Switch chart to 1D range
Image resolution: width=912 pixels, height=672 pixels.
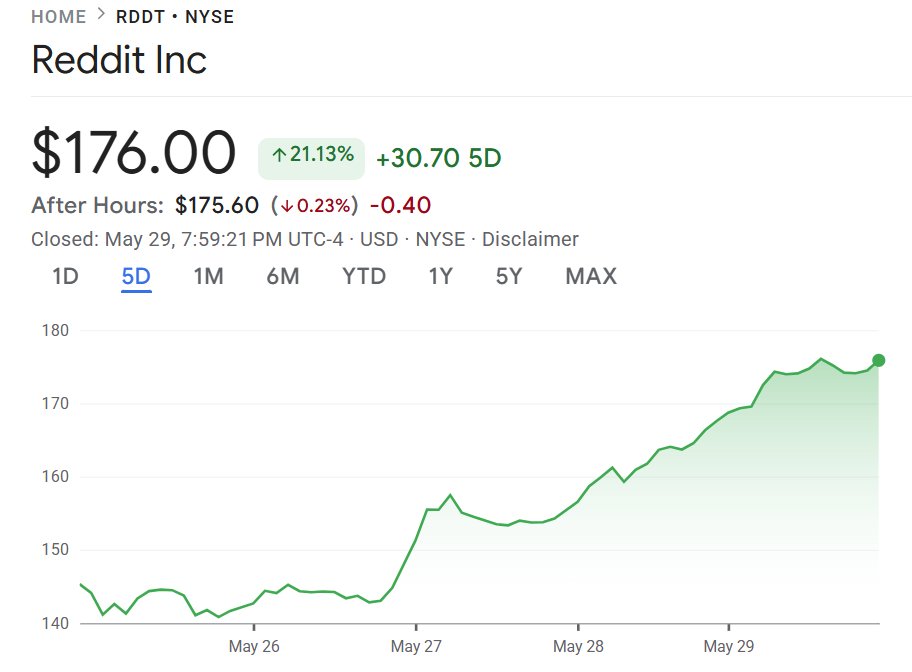[65, 276]
